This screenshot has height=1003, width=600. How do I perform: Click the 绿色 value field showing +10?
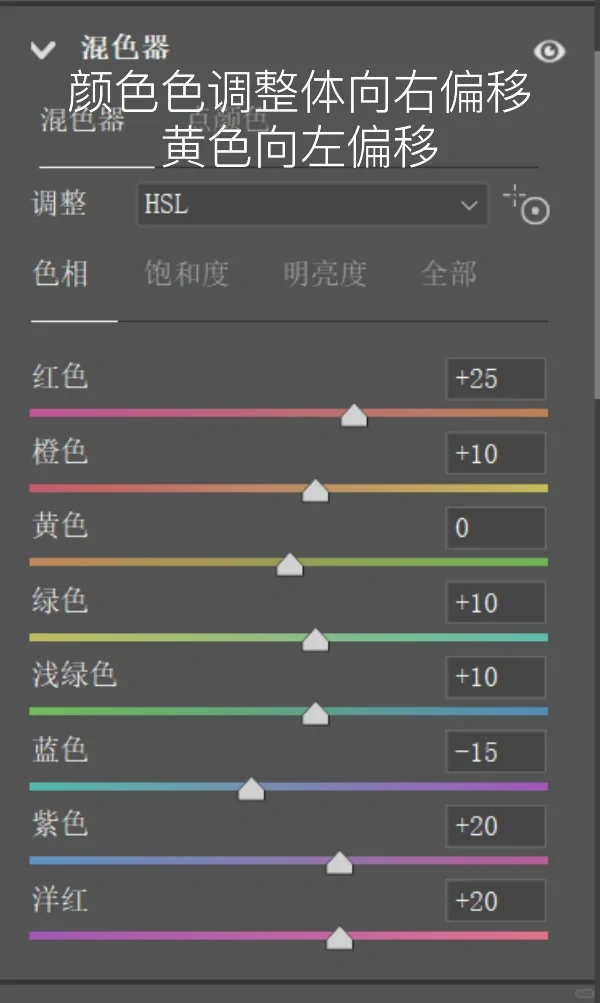point(496,603)
